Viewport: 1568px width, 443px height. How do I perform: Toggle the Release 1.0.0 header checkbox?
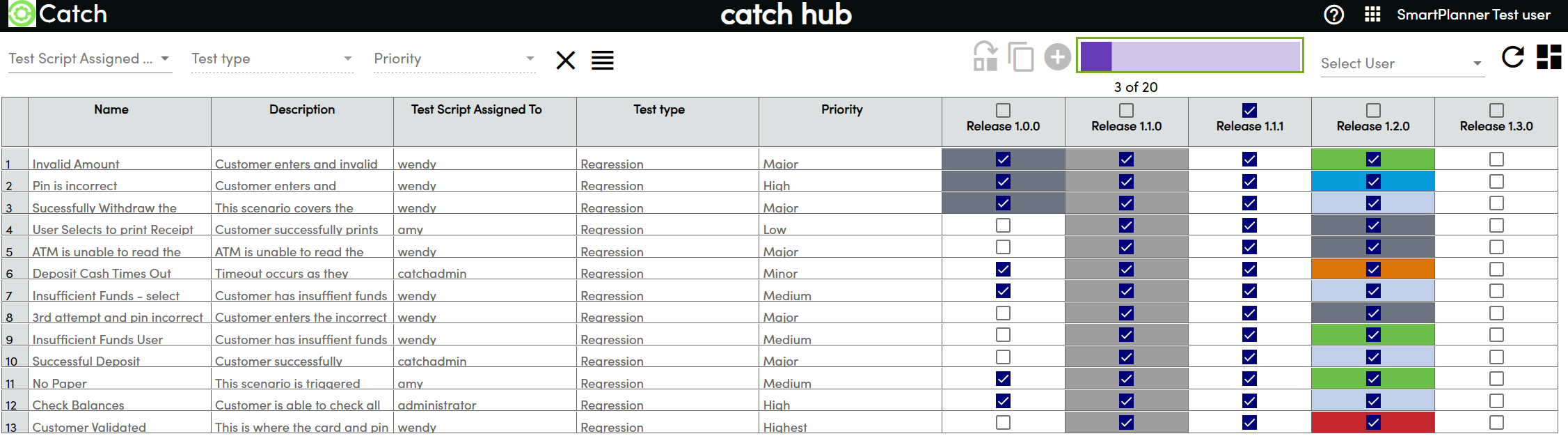point(1003,110)
